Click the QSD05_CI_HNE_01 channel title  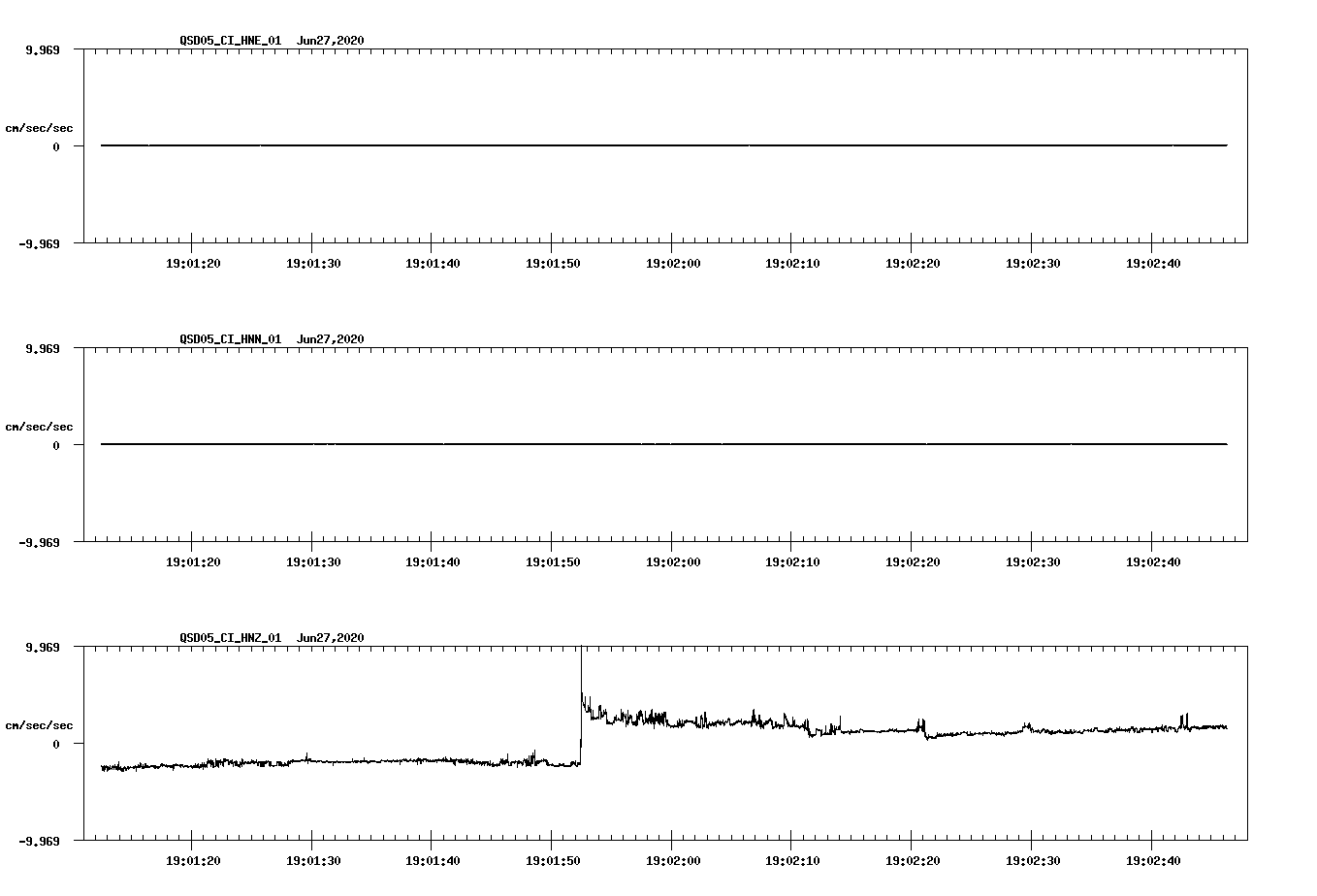(x=231, y=41)
